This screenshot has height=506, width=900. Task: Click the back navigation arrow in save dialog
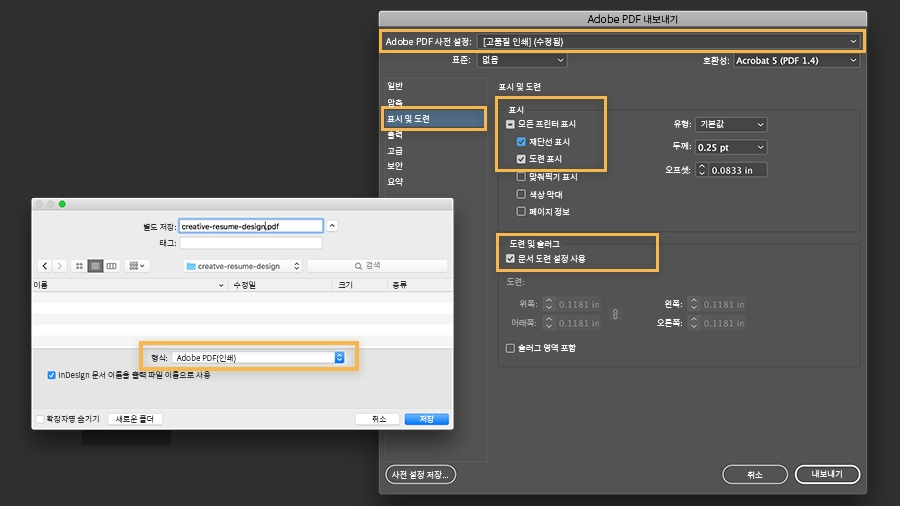(45, 266)
